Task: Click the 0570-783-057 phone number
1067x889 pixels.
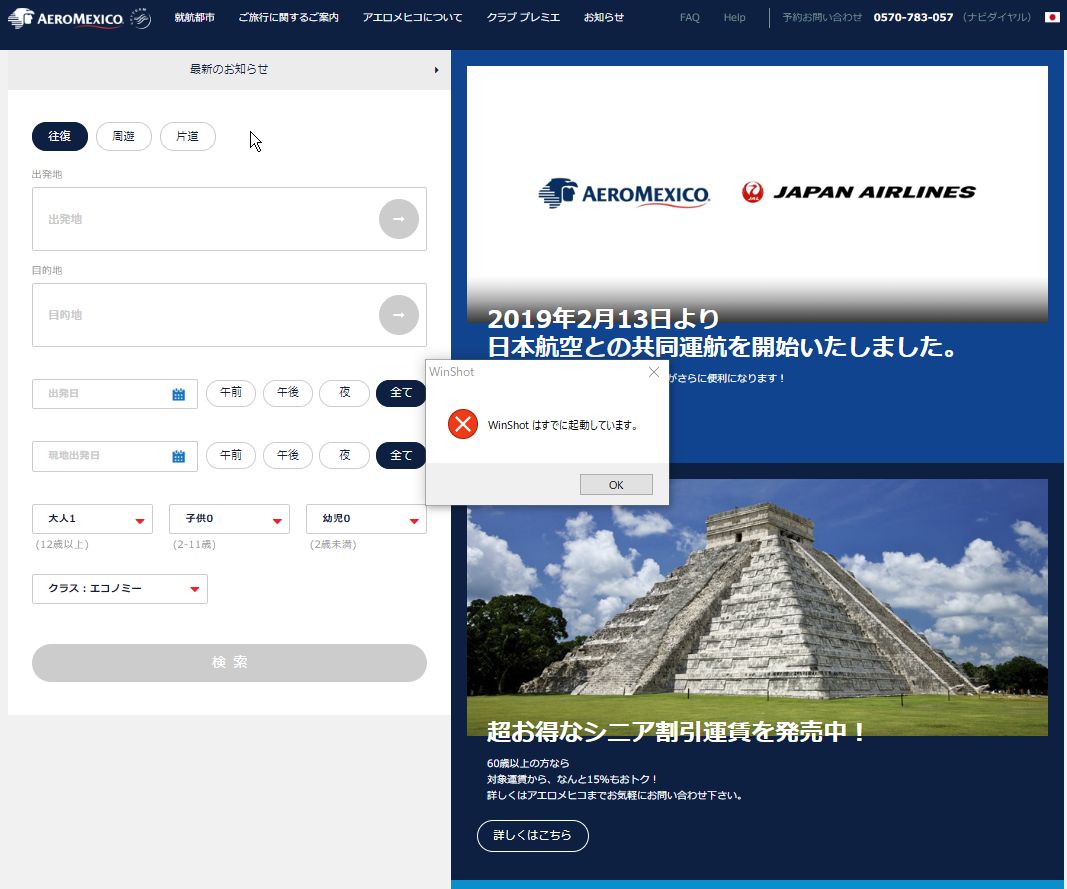Action: (x=913, y=18)
